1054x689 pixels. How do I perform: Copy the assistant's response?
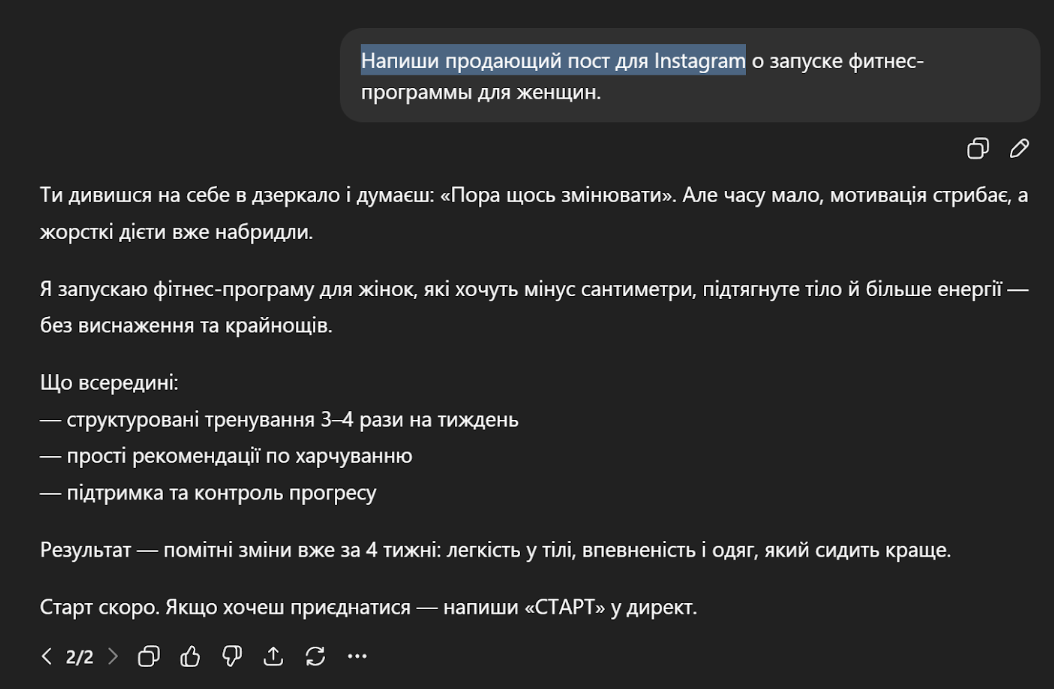pos(149,657)
